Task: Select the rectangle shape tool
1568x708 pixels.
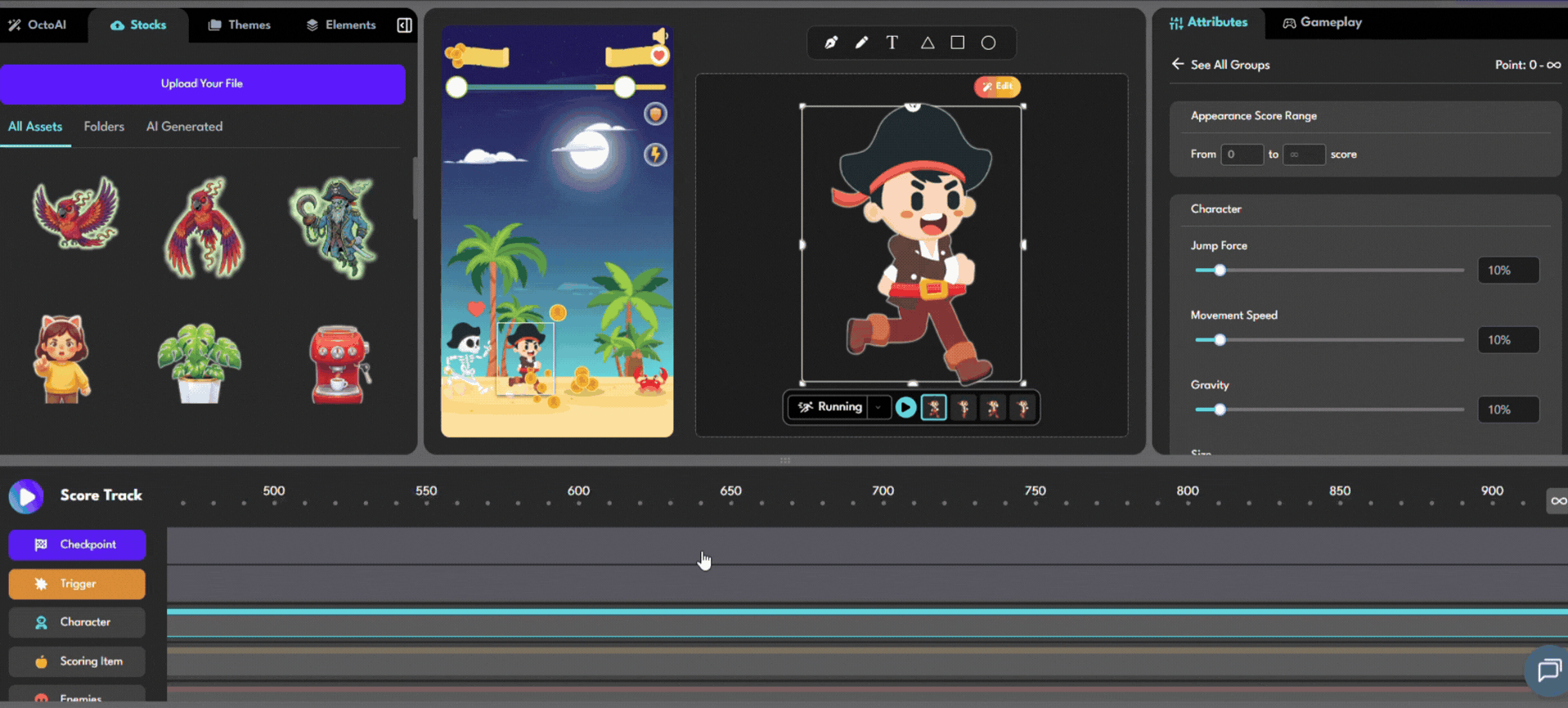Action: 957,43
